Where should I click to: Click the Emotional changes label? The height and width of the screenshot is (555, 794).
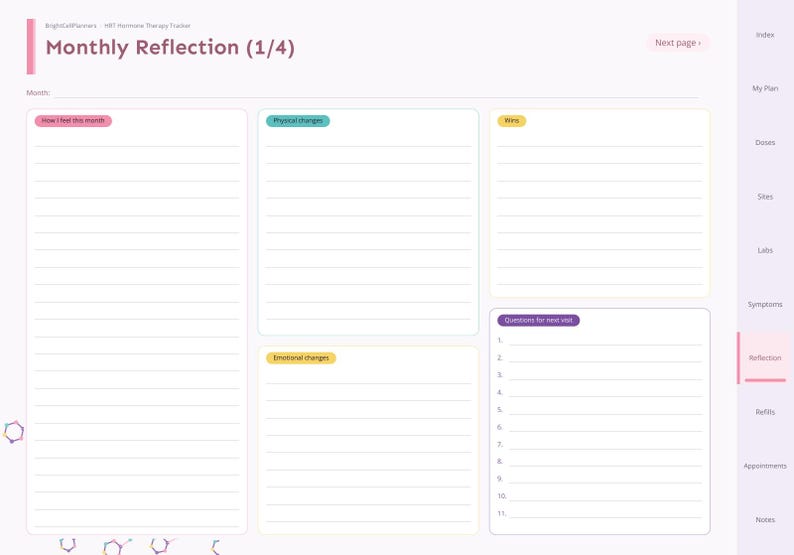(x=301, y=358)
